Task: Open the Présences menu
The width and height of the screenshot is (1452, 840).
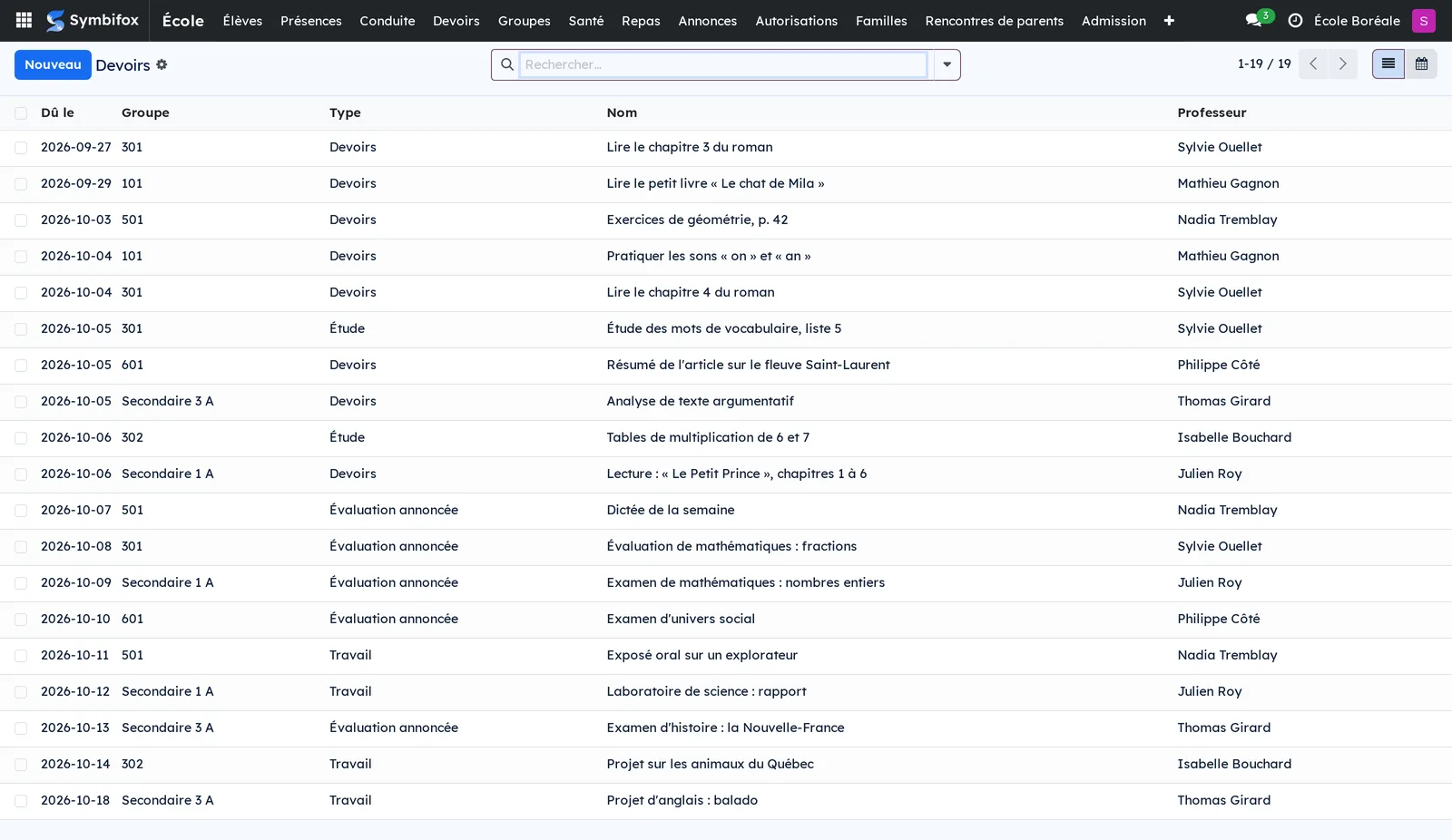Action: pos(311,20)
